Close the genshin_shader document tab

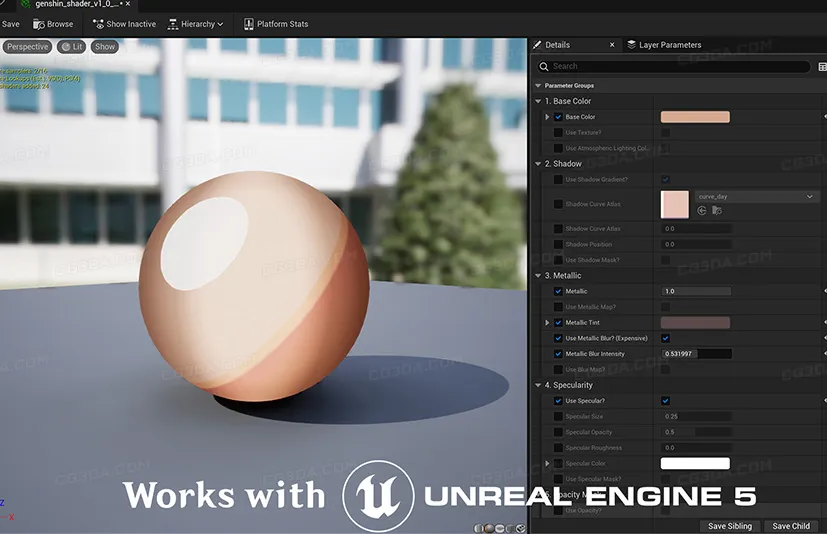point(128,4)
